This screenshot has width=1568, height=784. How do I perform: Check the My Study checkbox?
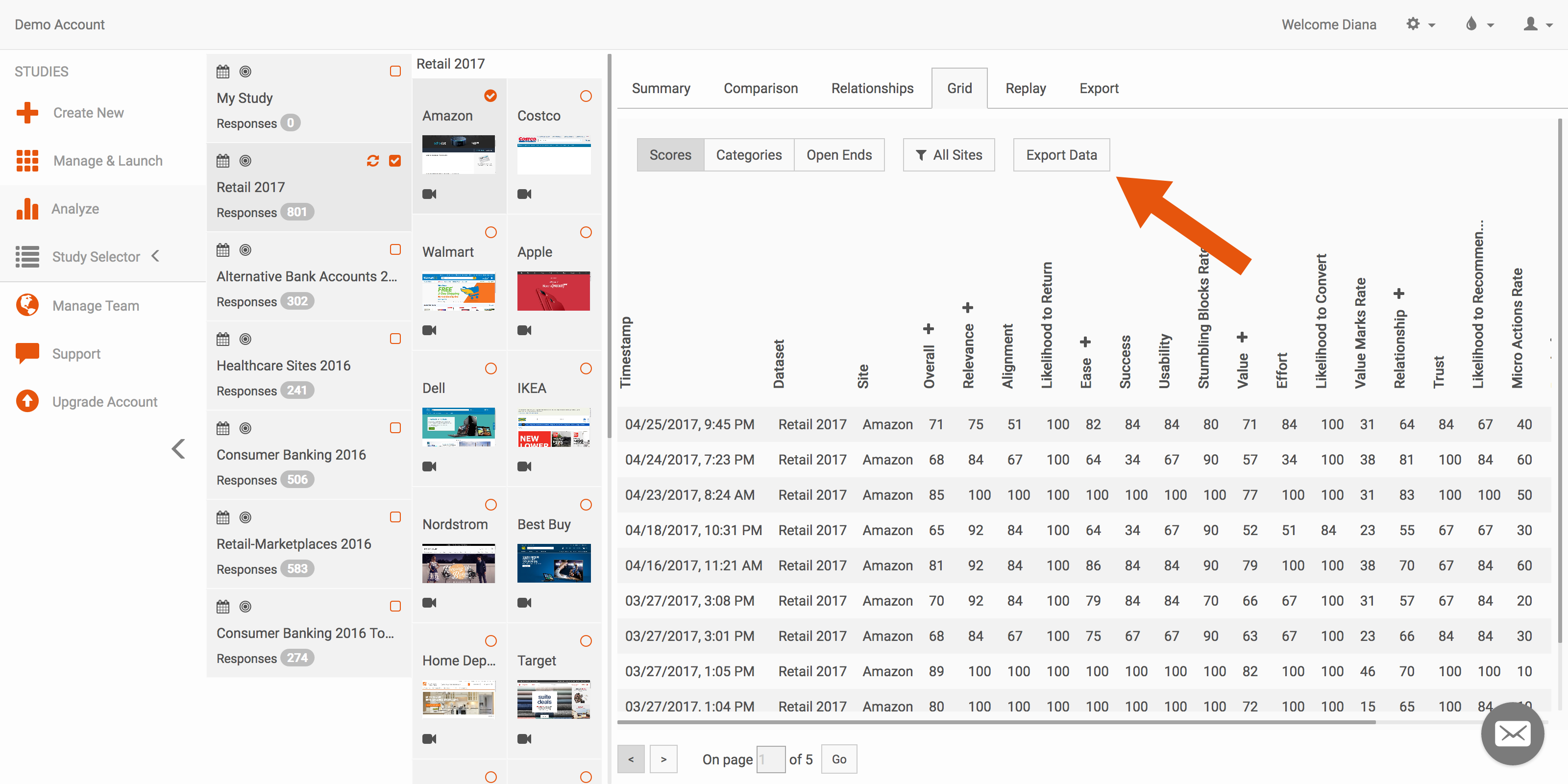coord(395,71)
